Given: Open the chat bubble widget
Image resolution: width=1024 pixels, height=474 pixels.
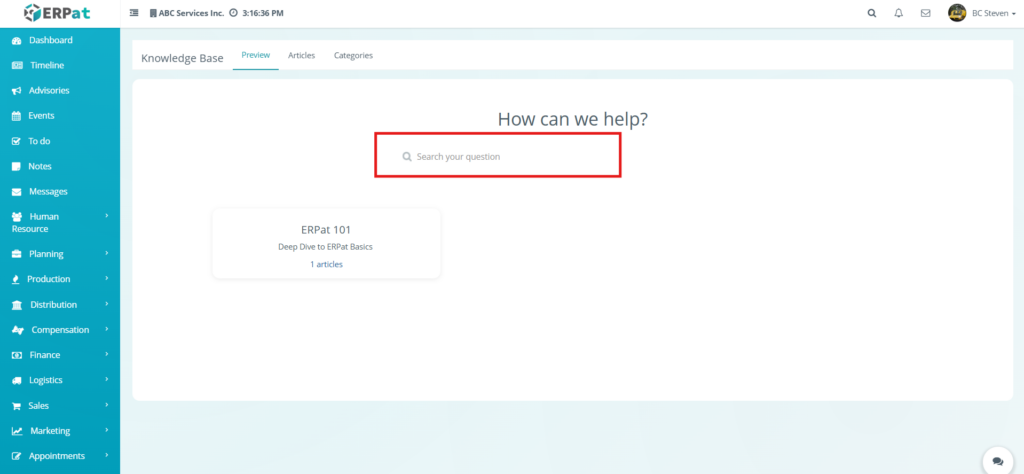Looking at the screenshot, I should 997,461.
